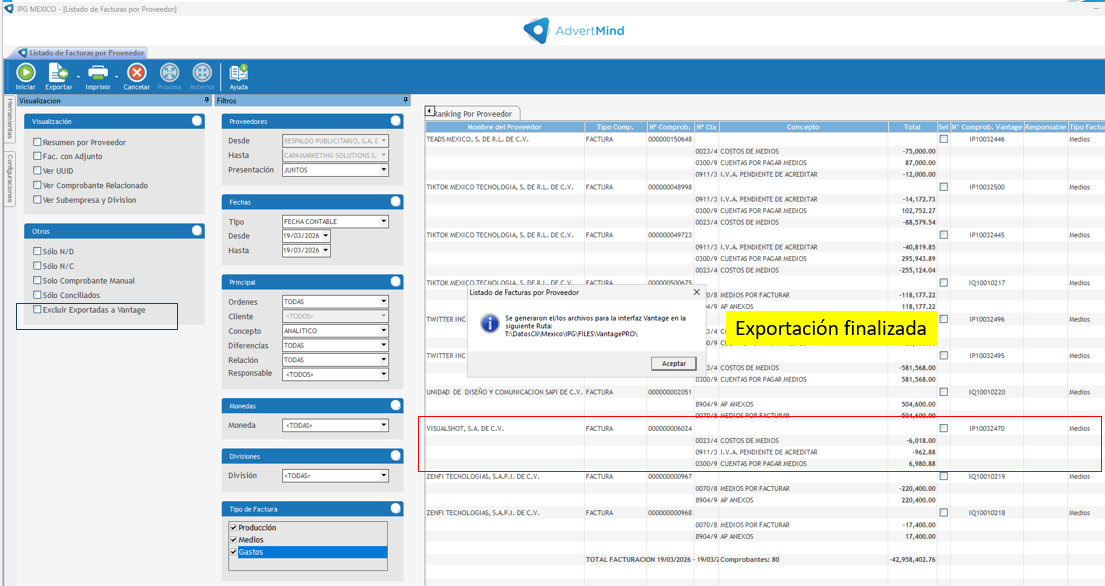Enable Sólo Comprobante Manual

[x=37, y=280]
